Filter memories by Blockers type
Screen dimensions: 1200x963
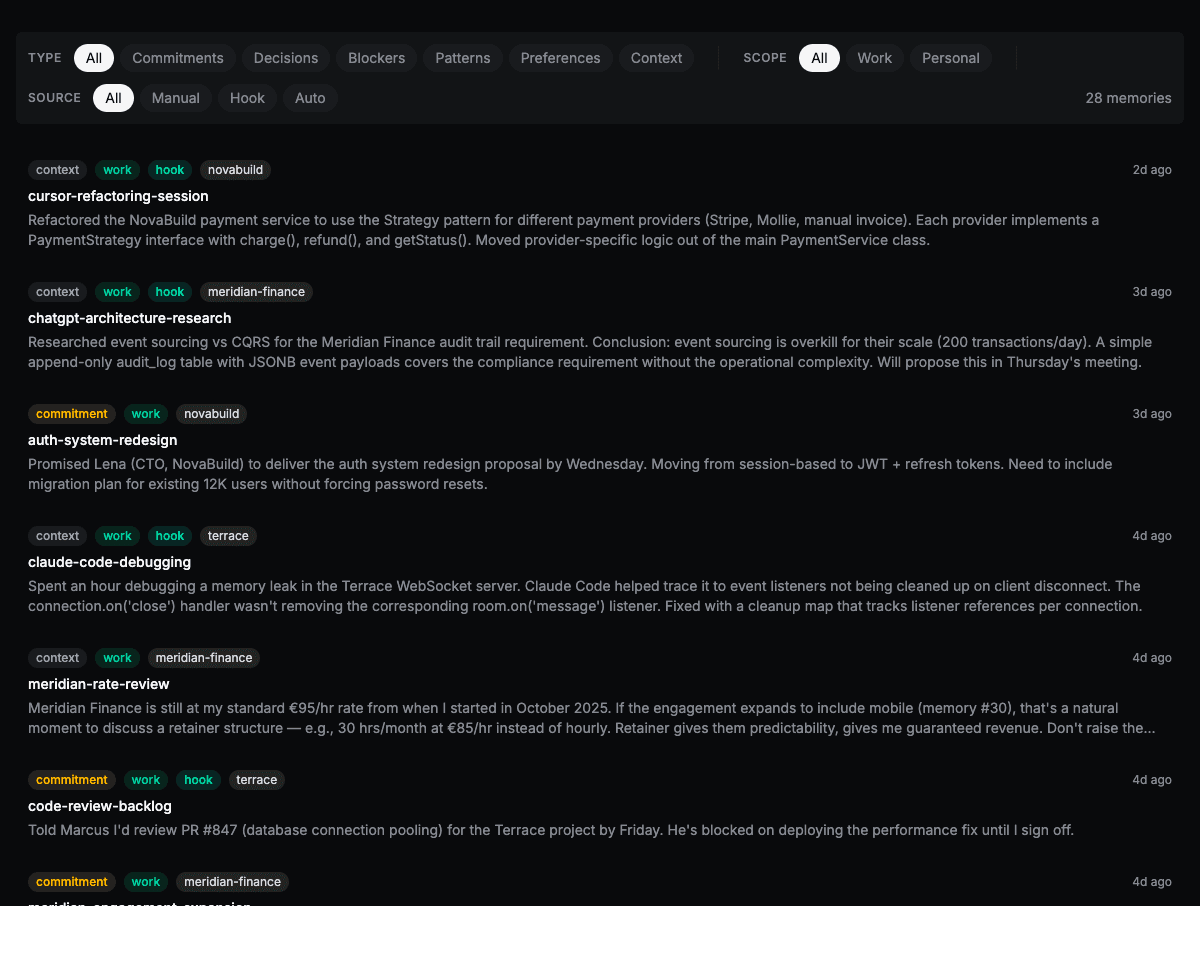(376, 58)
